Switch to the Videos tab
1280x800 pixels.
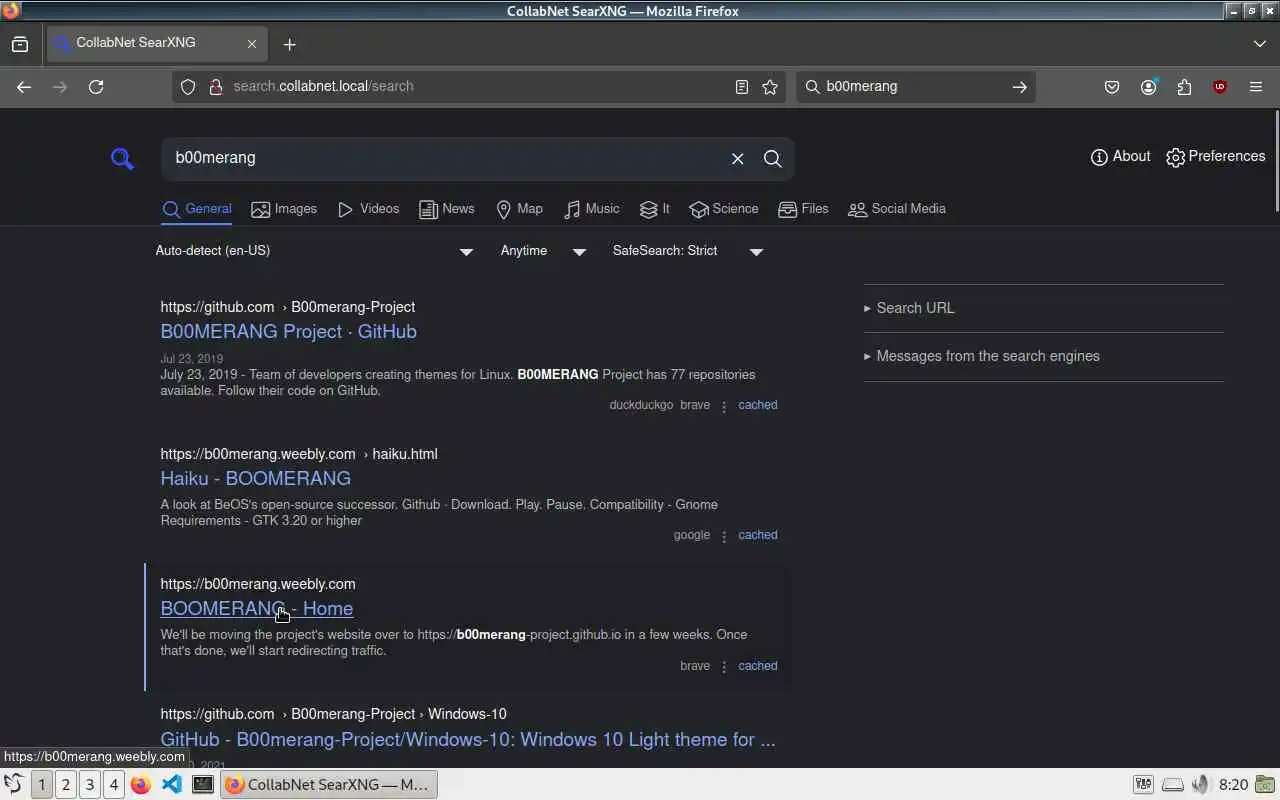368,209
